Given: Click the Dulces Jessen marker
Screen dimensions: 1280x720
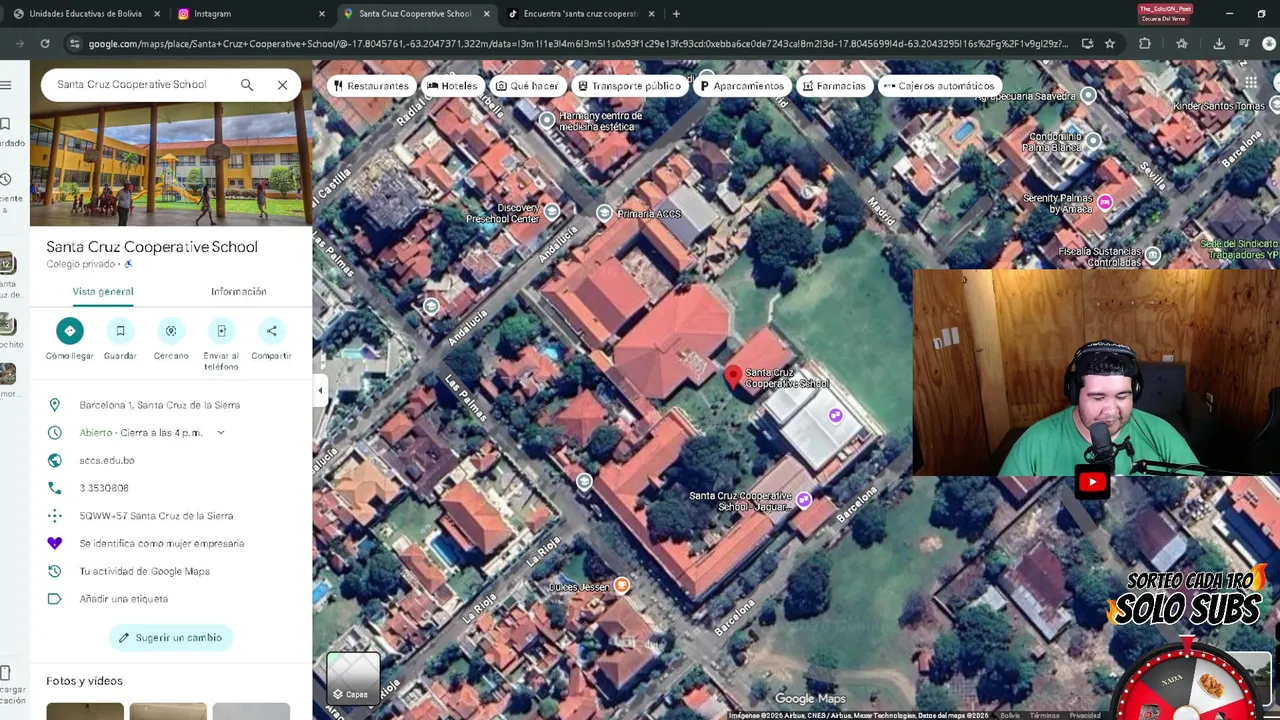Looking at the screenshot, I should point(622,585).
